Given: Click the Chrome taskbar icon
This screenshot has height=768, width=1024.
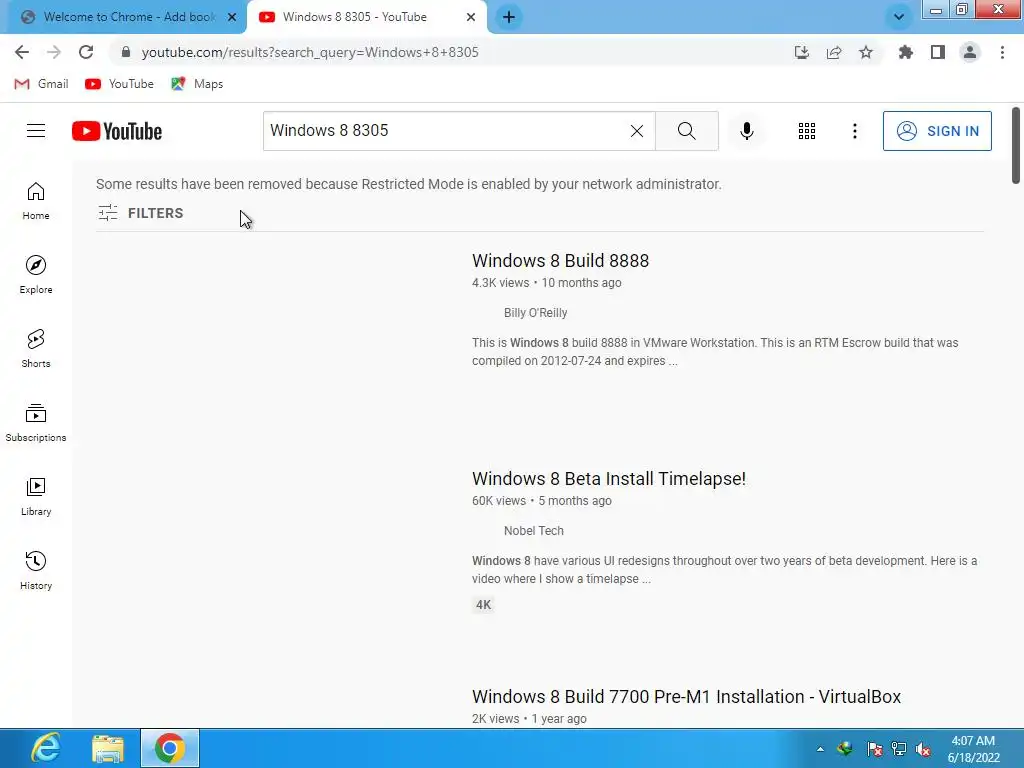Looking at the screenshot, I should pyautogui.click(x=170, y=748).
